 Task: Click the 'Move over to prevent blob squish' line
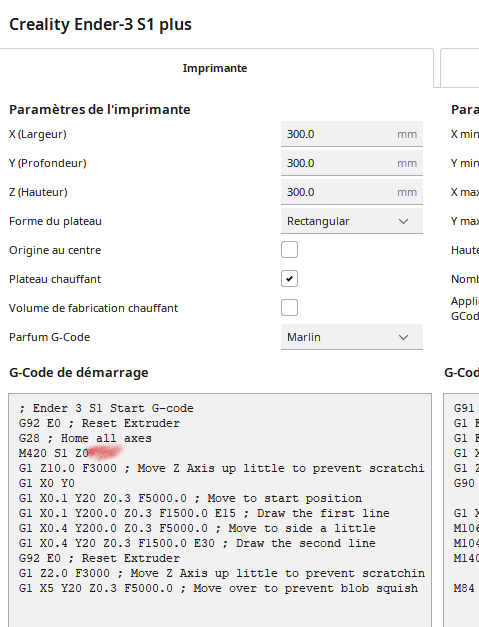tap(218, 588)
